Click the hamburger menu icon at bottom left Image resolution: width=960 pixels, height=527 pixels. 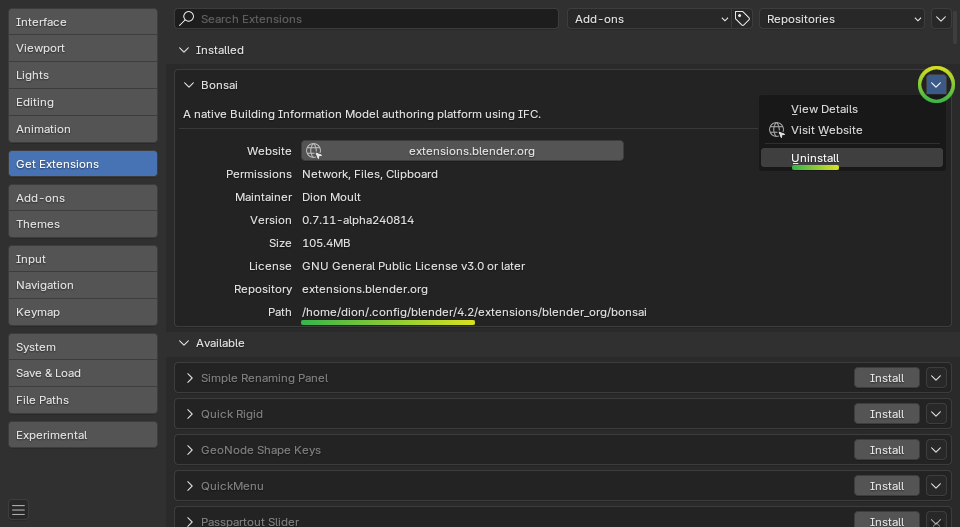click(x=18, y=509)
